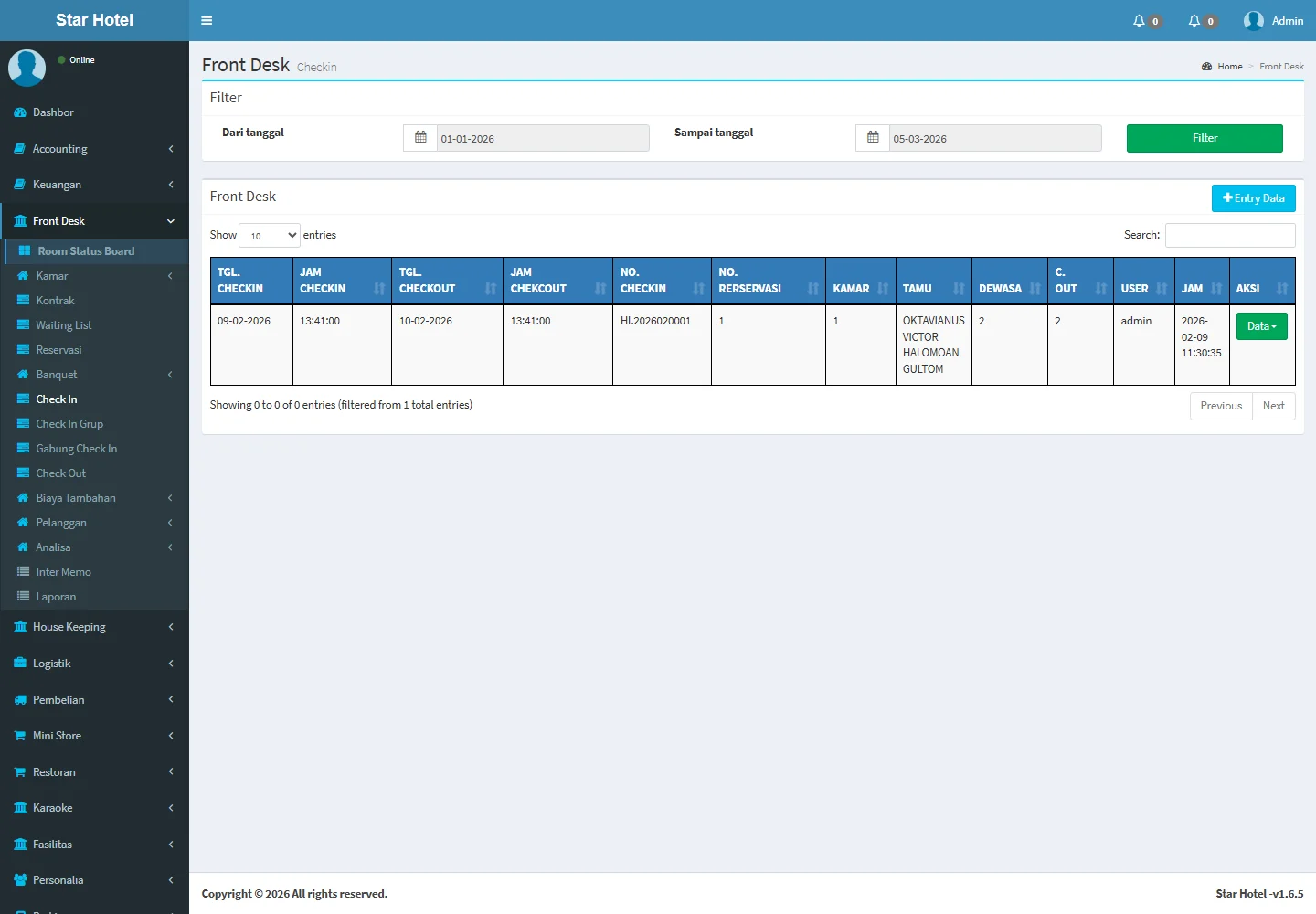This screenshot has height=914, width=1316.
Task: Click calendar icon beside Sampai tanggal field
Action: 873,138
